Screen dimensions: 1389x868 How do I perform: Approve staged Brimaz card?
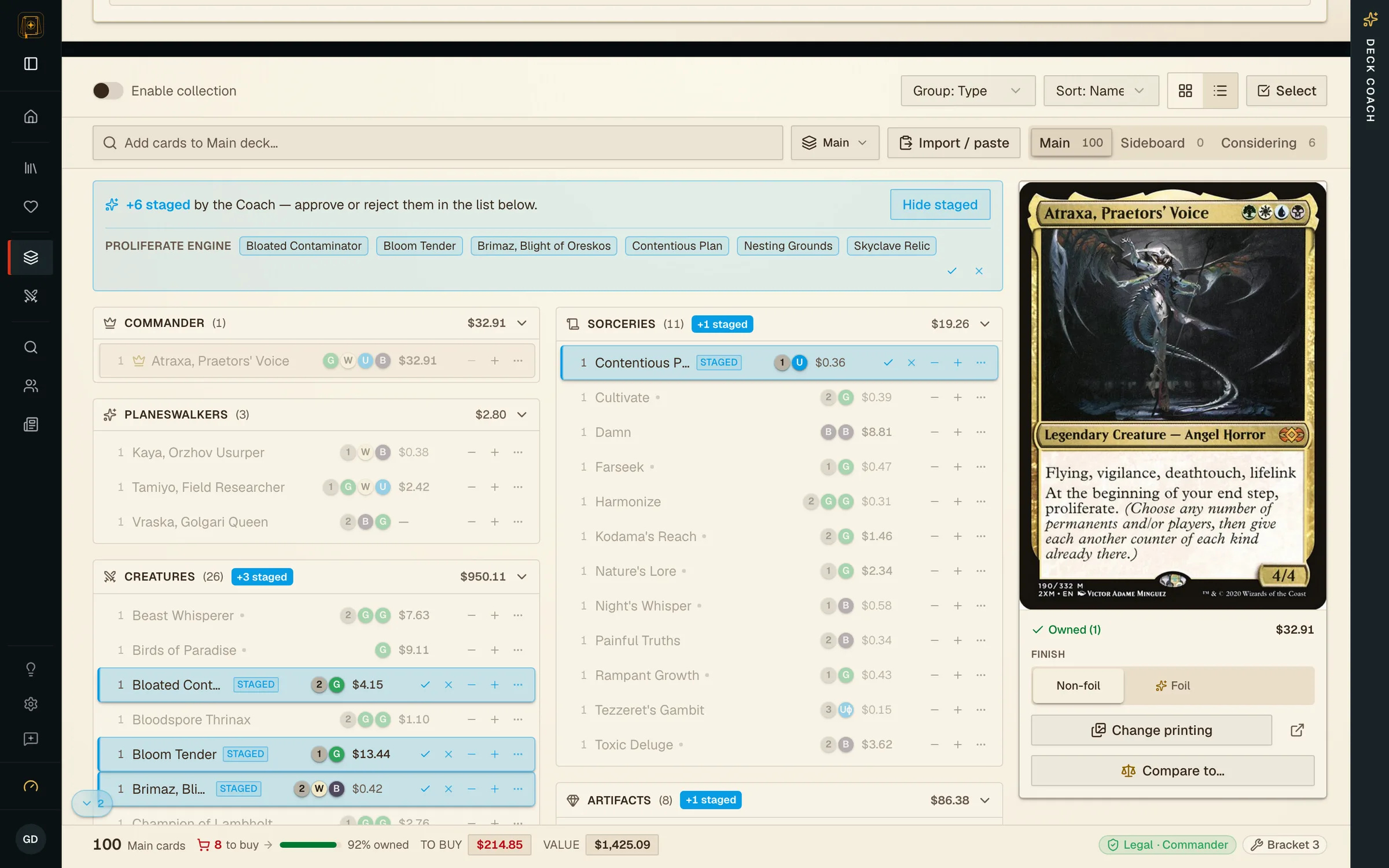point(425,789)
